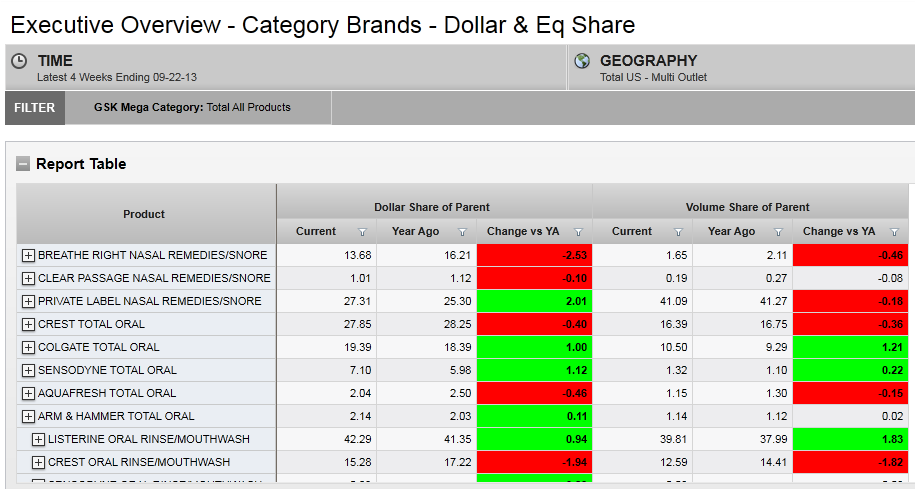Click the clock icon beside TIME
Viewport: 916px width, 490px height.
click(x=19, y=62)
